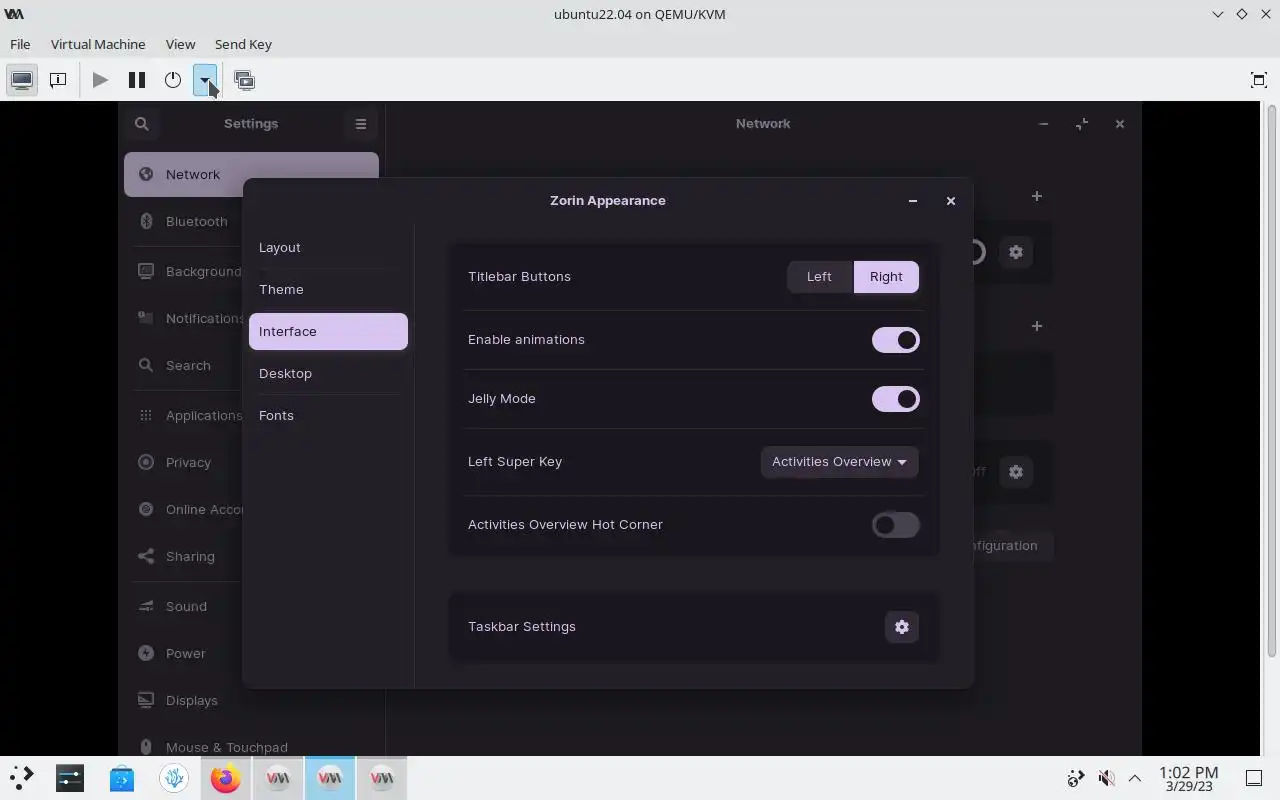Show virtual hardware details icon
The width and height of the screenshot is (1280, 800).
tap(58, 80)
